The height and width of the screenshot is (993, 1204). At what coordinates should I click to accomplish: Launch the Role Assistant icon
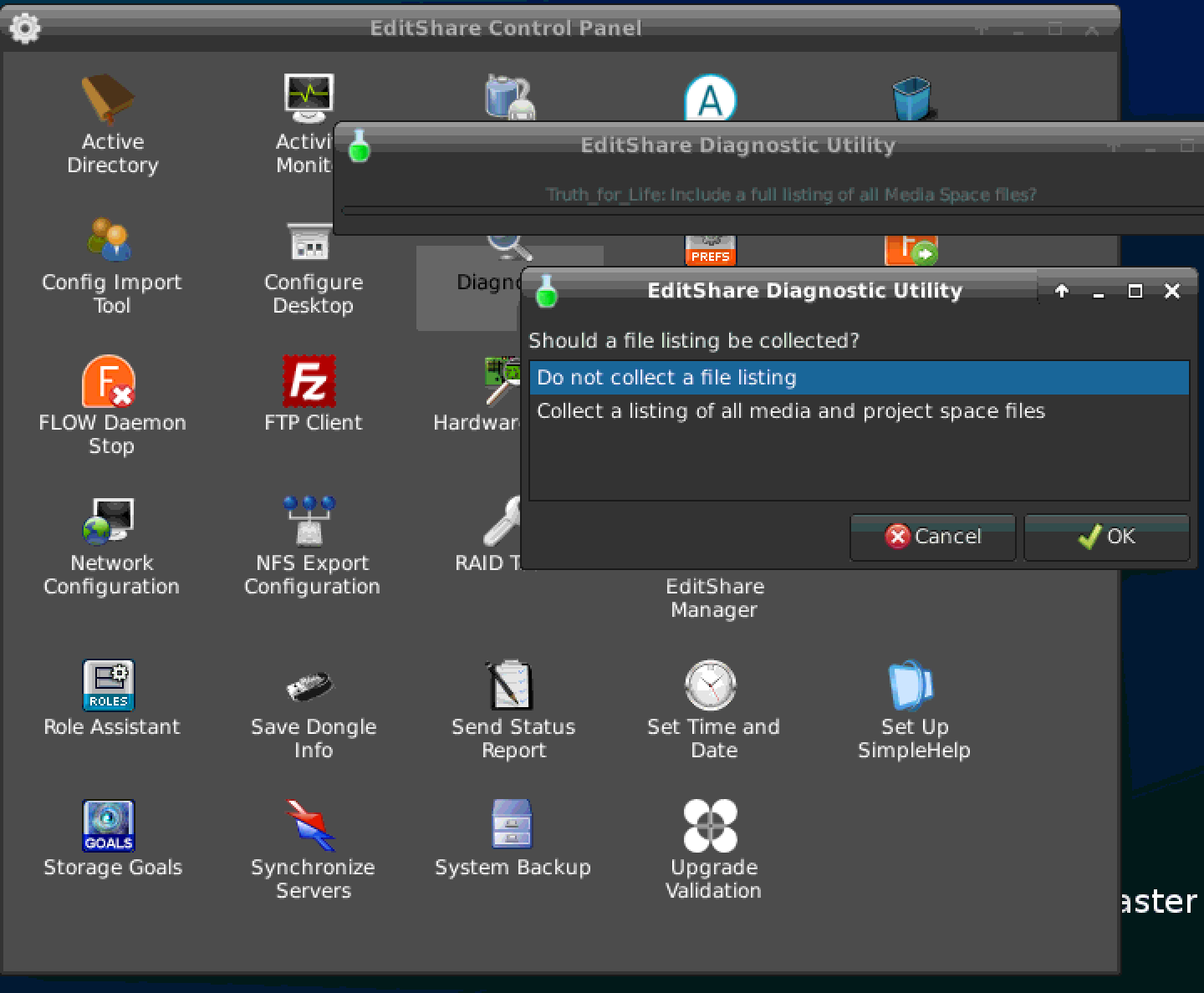pyautogui.click(x=109, y=685)
